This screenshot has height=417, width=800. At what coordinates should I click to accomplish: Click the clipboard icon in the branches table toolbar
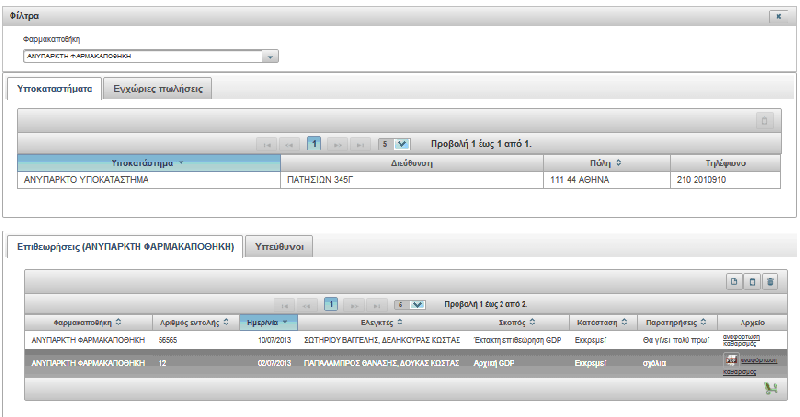pos(764,121)
